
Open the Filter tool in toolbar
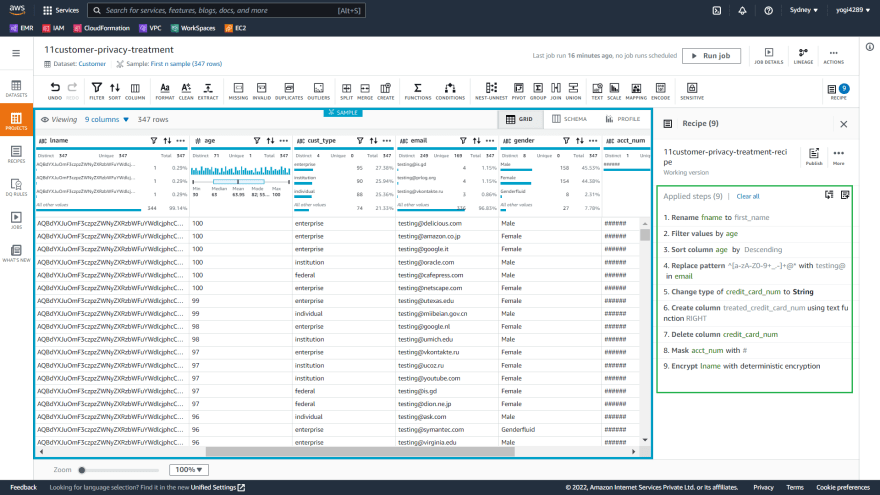pyautogui.click(x=97, y=91)
